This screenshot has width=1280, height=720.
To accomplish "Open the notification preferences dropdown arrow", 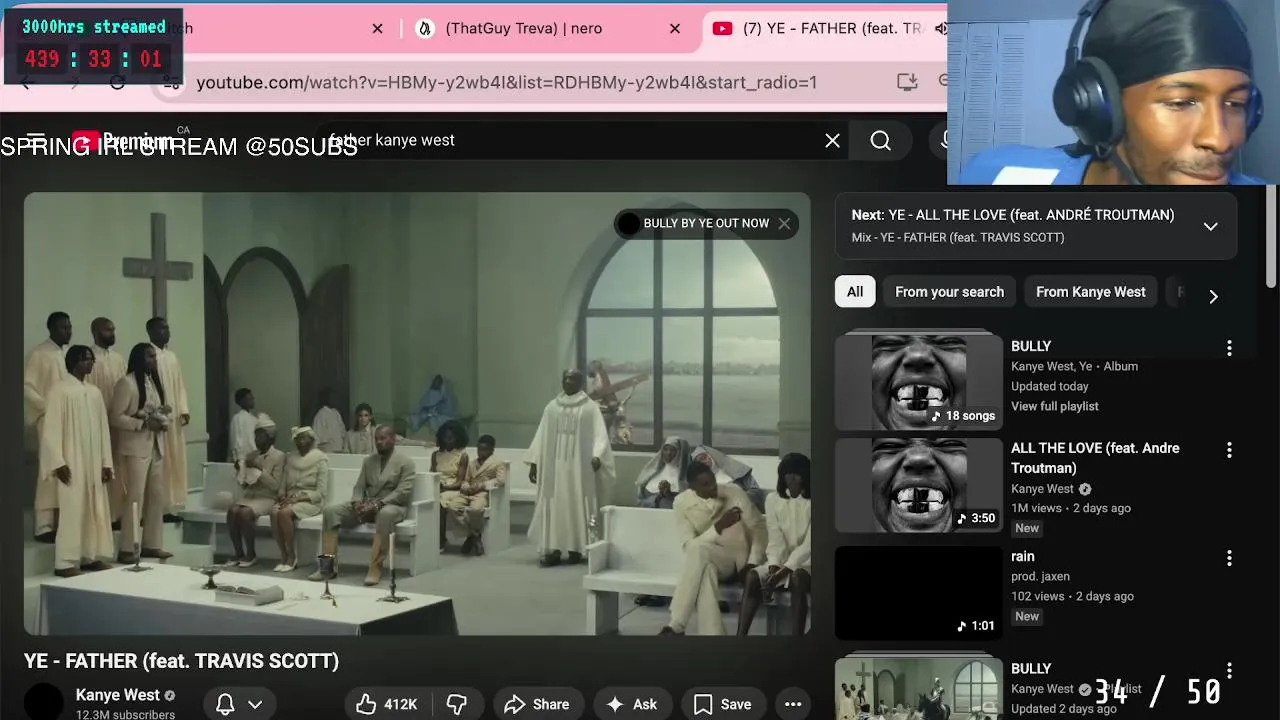I will click(255, 704).
